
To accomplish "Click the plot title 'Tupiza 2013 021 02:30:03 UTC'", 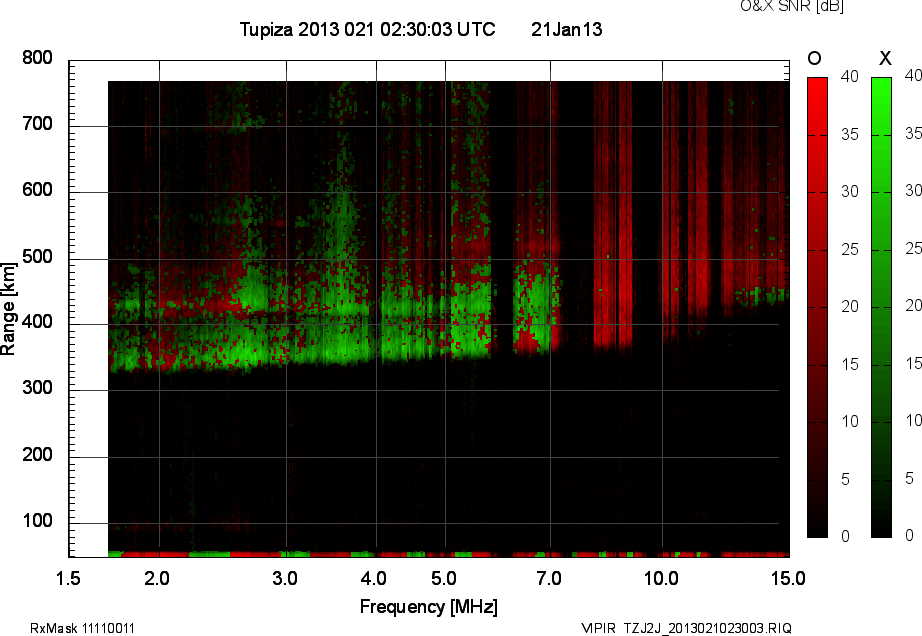I will pyautogui.click(x=368, y=29).
